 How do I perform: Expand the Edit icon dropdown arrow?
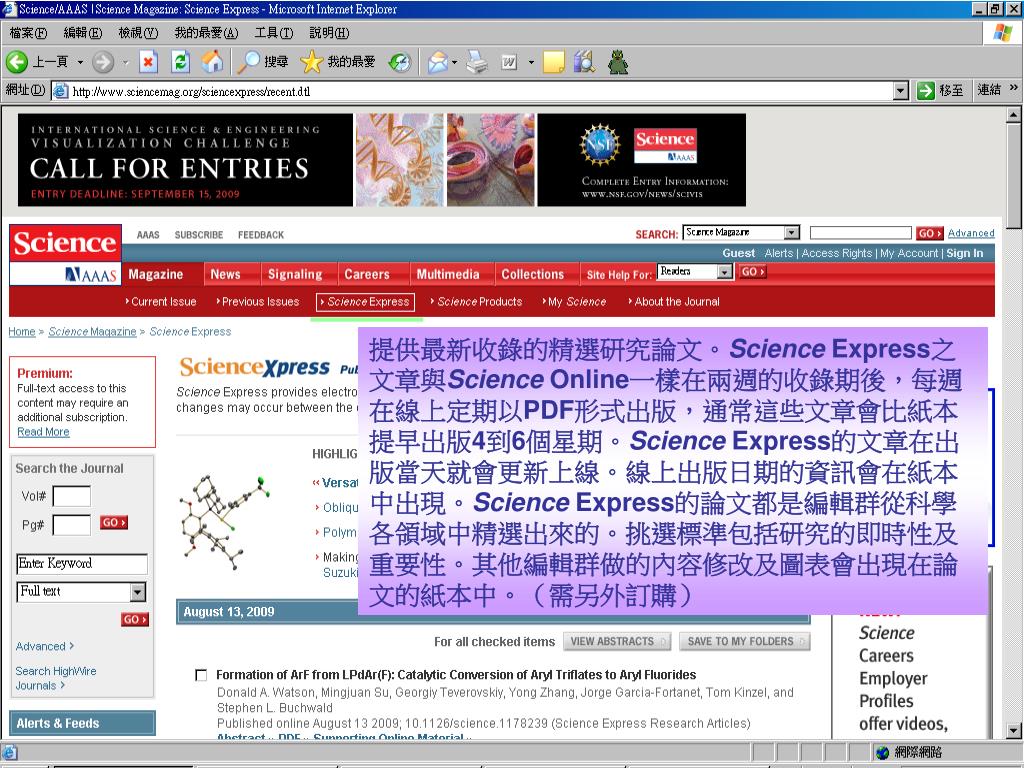(531, 63)
